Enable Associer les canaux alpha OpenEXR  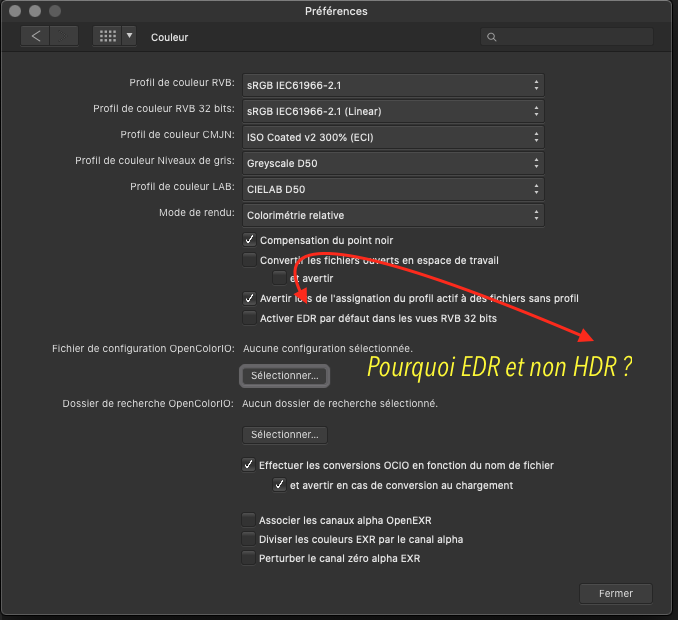coord(249,520)
